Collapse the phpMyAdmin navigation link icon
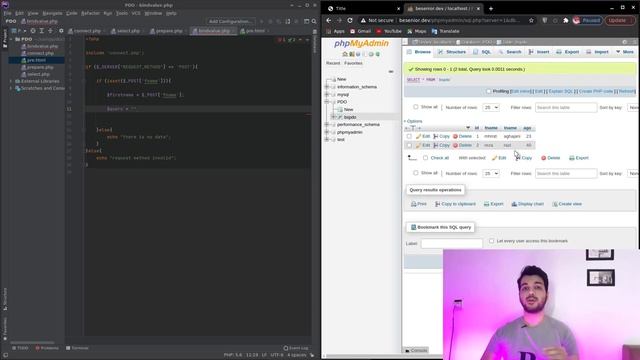The width and height of the screenshot is (640, 360). click(x=391, y=71)
